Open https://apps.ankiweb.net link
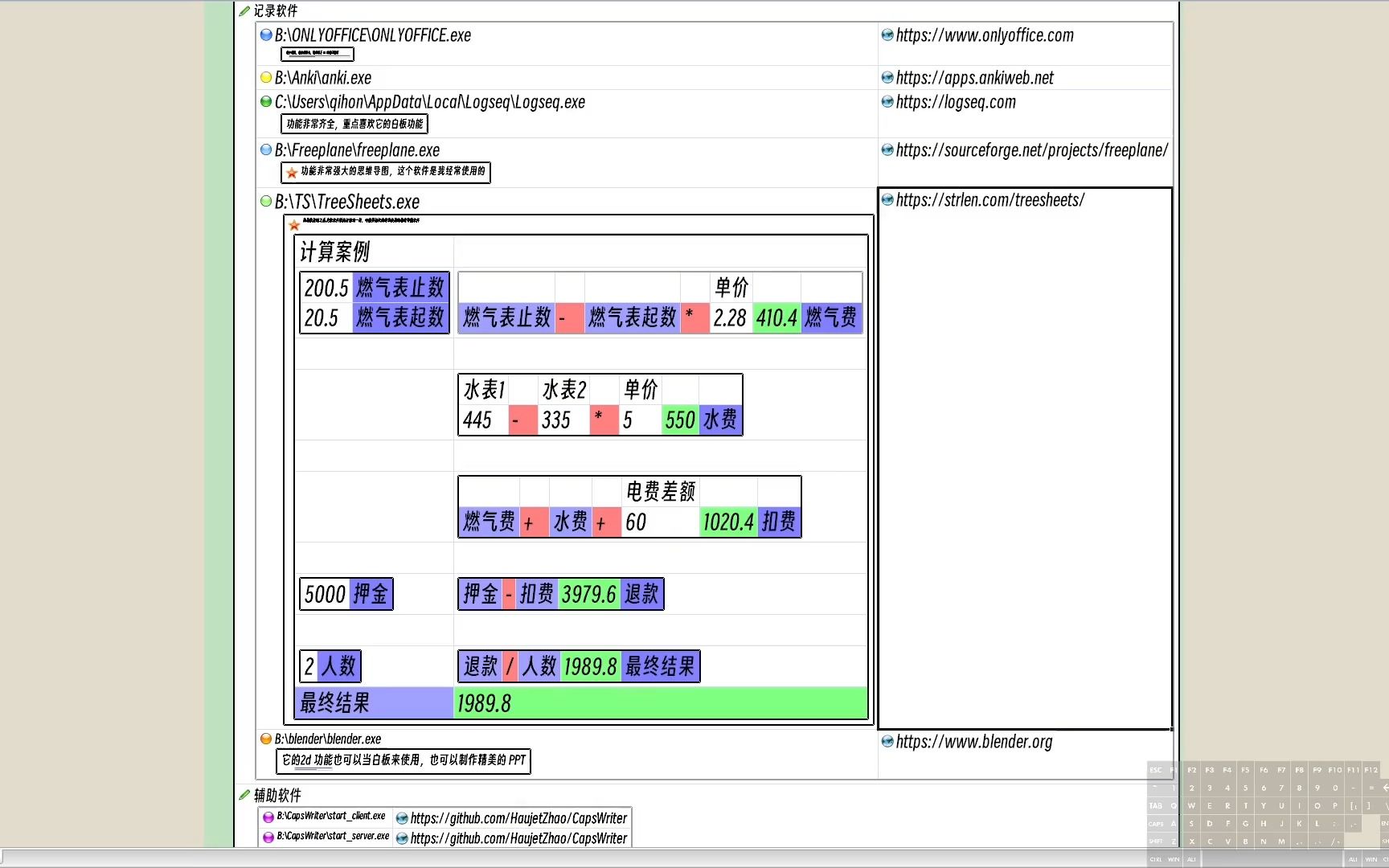Image resolution: width=1389 pixels, height=868 pixels. click(974, 78)
